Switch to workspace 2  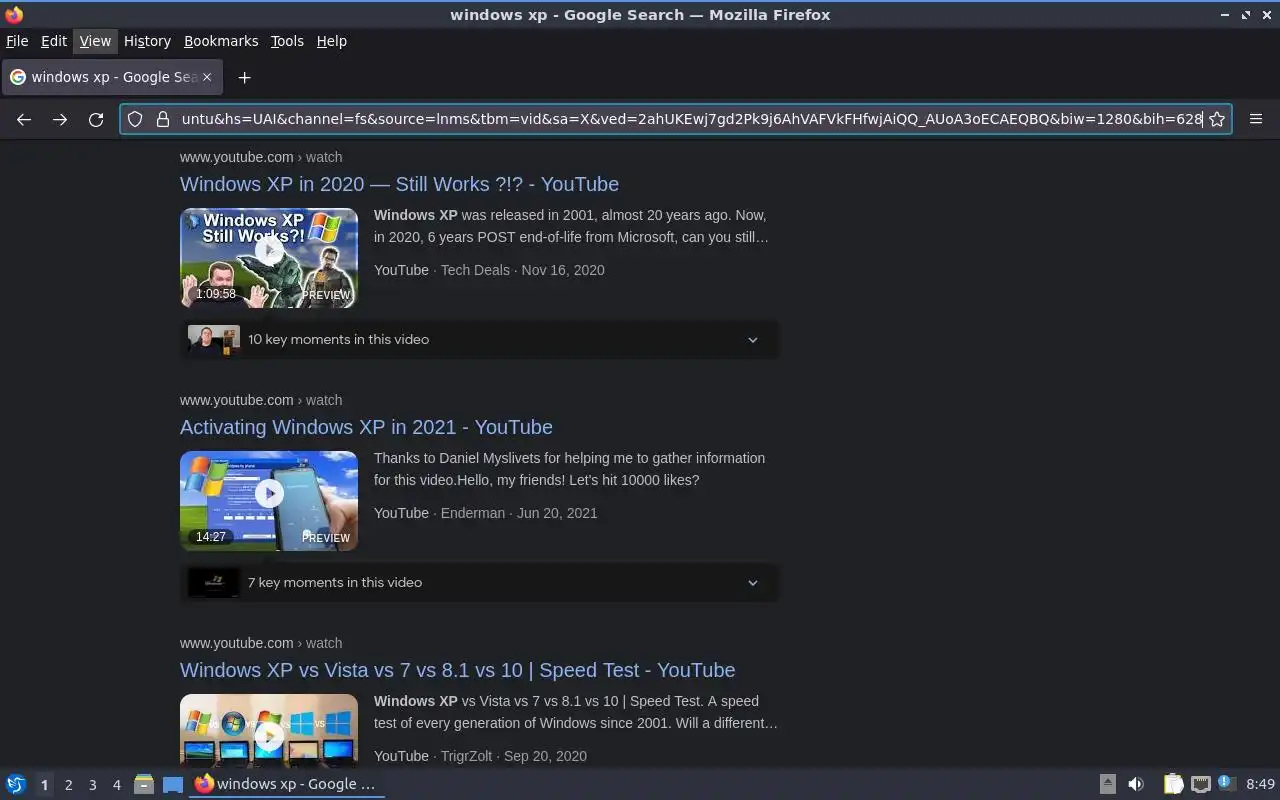pos(68,785)
